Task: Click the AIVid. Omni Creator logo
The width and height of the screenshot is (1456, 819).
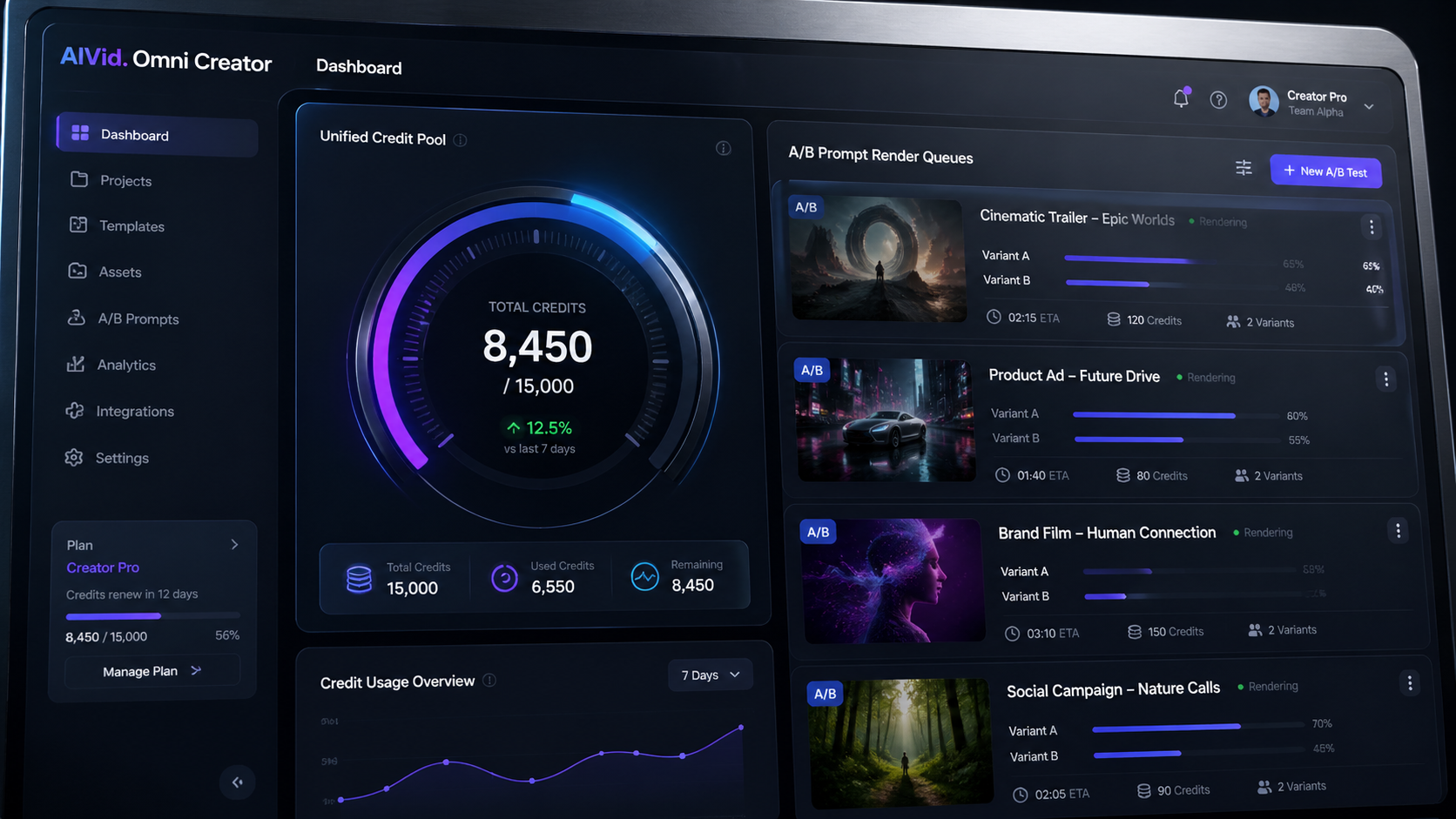Action: click(165, 60)
